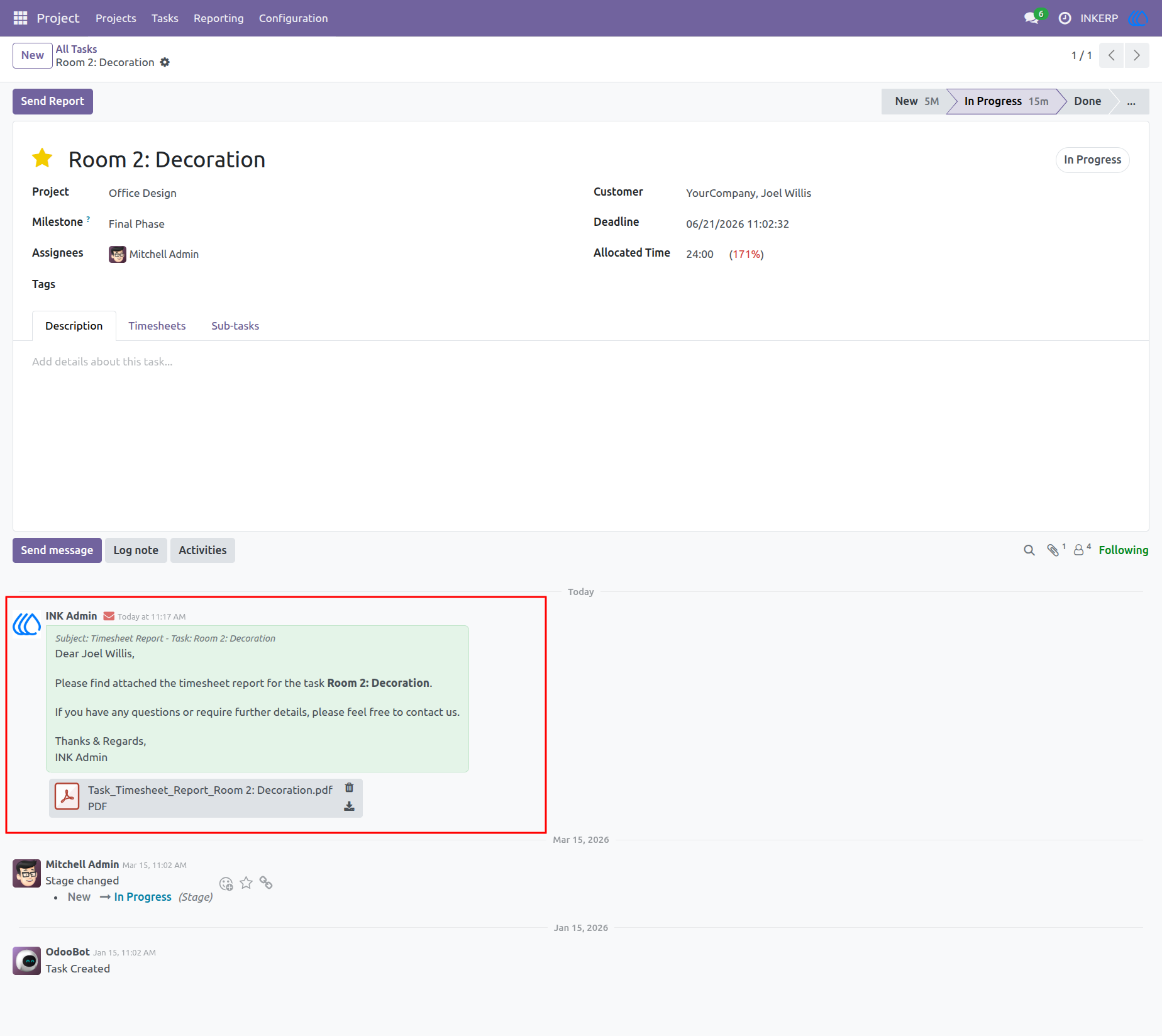Image resolution: width=1162 pixels, height=1036 pixels.
Task: Toggle the yellow priority star
Action: [x=42, y=159]
